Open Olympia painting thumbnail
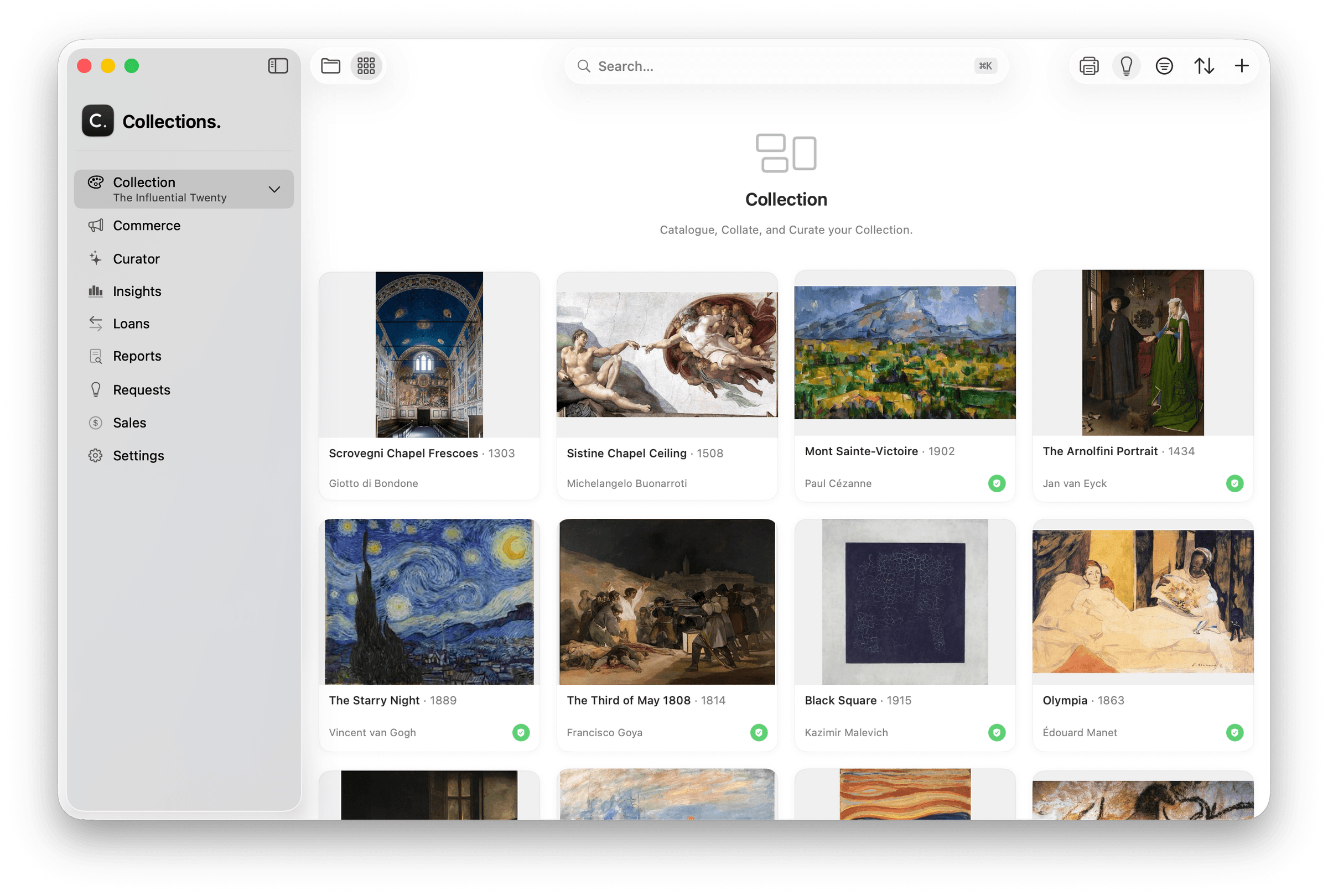Viewport: 1328px width, 896px height. coord(1143,602)
